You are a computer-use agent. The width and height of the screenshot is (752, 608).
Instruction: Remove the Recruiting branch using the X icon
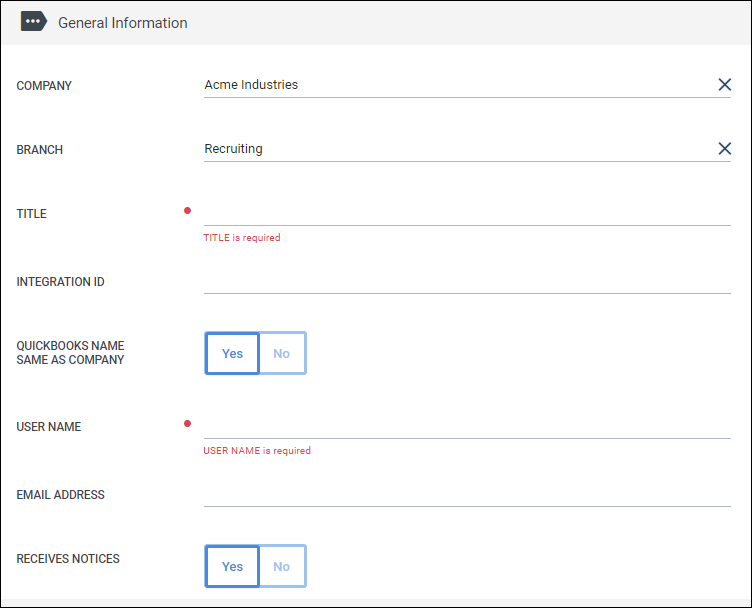coord(725,149)
